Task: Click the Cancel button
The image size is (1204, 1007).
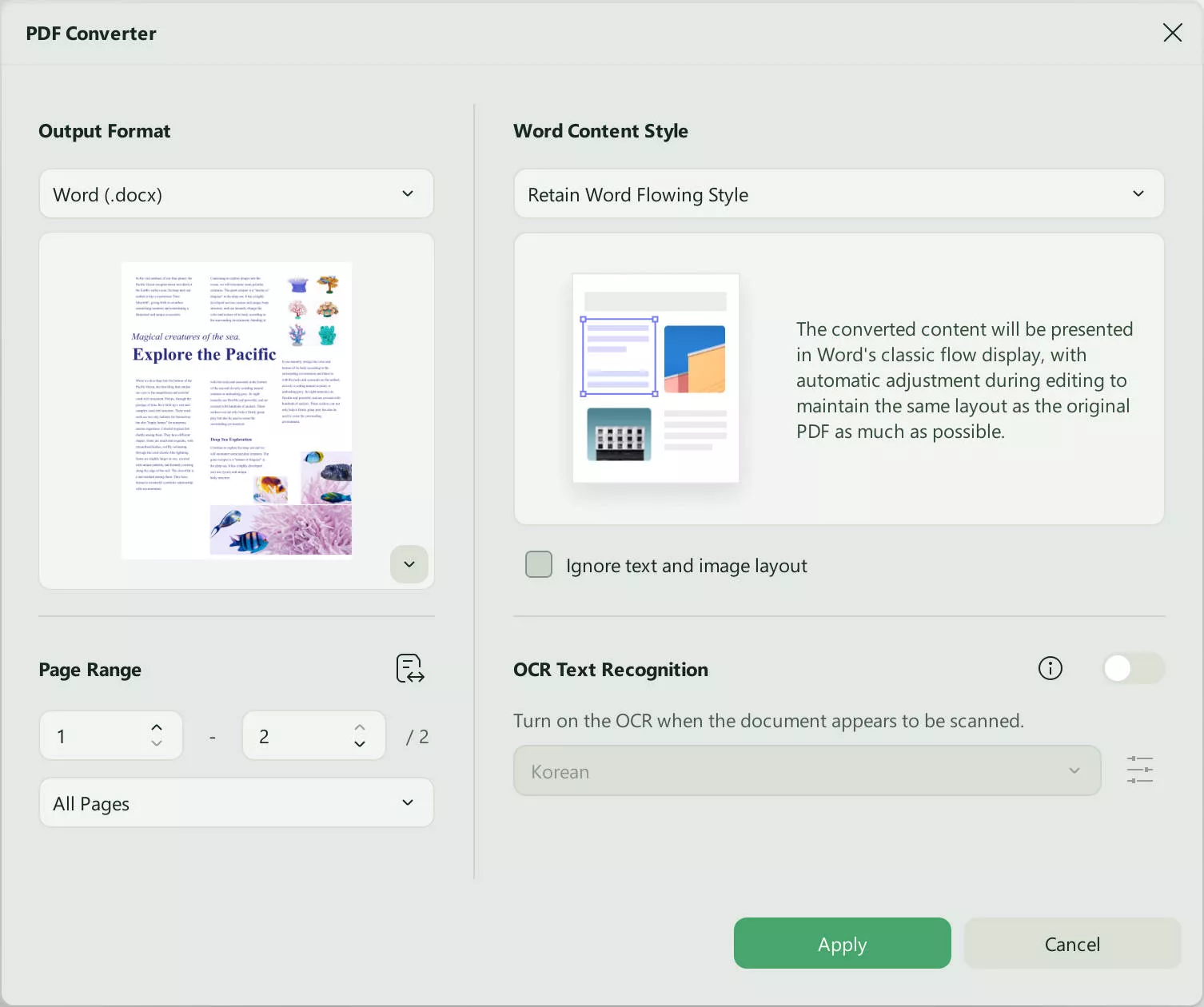Action: 1071,943
